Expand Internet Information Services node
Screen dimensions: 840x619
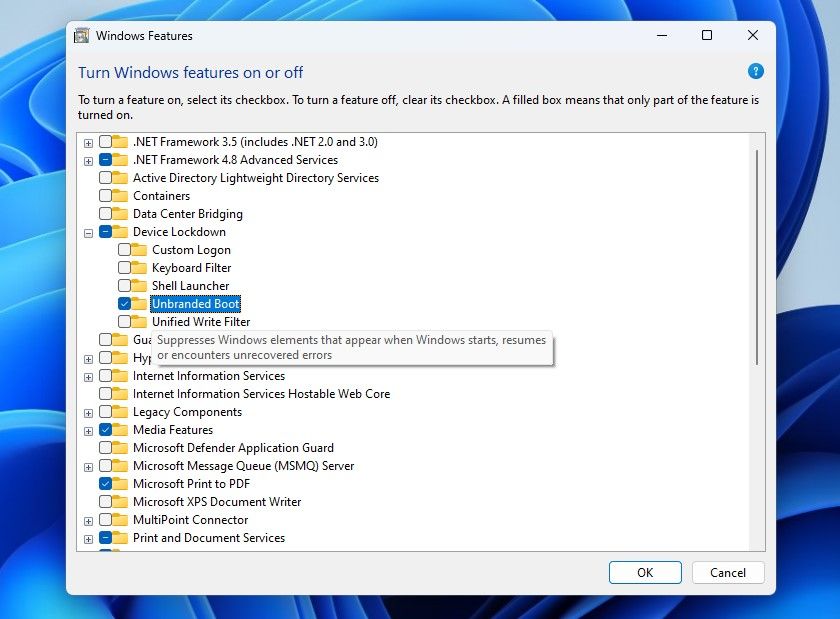pos(89,376)
